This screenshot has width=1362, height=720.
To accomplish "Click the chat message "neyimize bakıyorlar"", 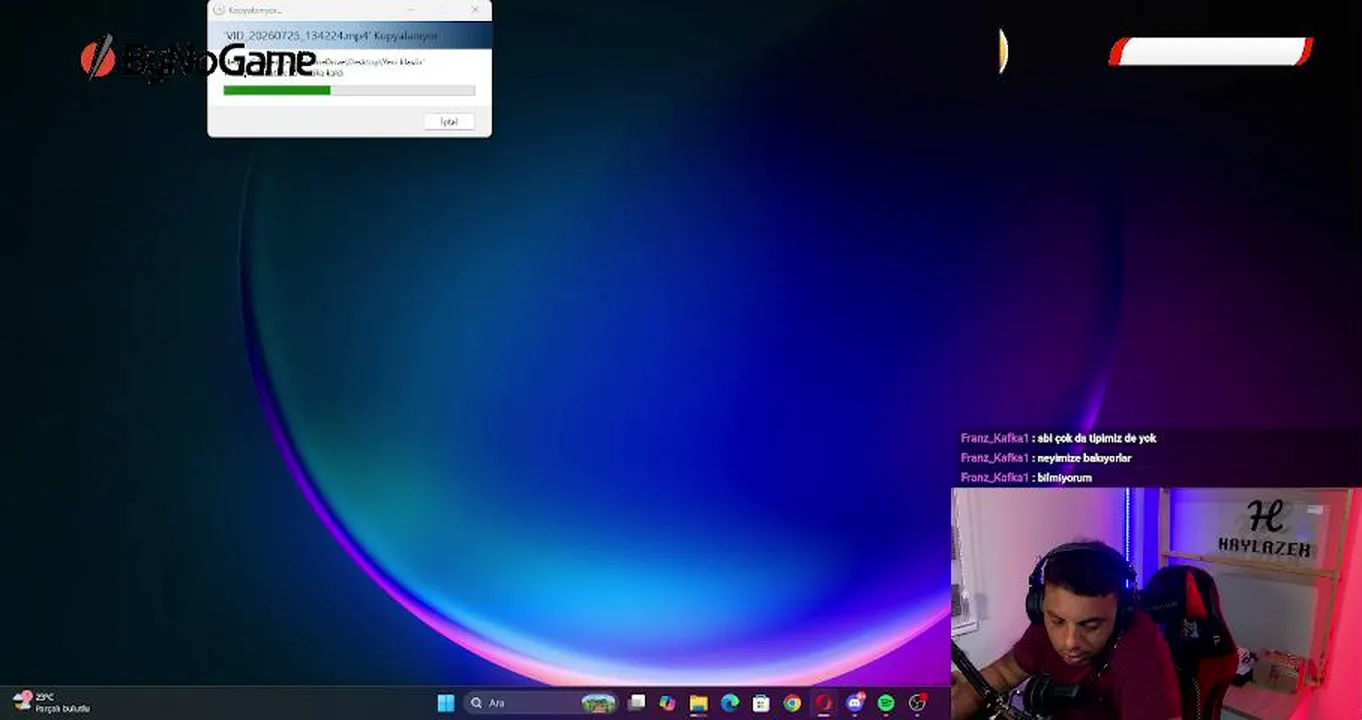I will click(1084, 458).
